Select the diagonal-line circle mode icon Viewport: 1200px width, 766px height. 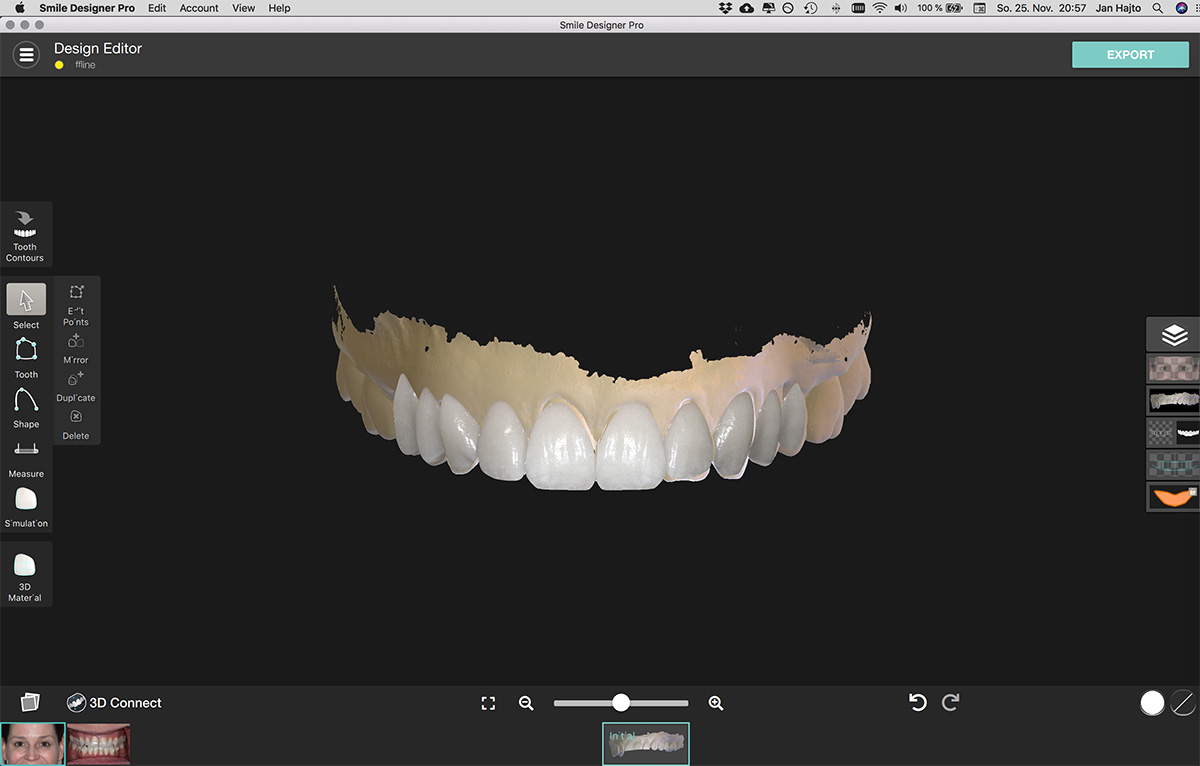click(1184, 702)
